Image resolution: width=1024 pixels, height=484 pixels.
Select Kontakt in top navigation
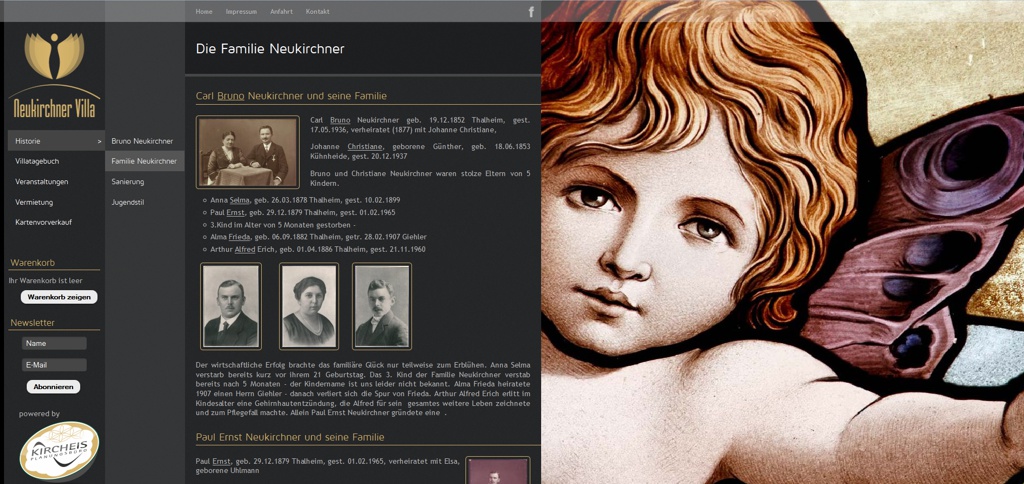click(317, 12)
